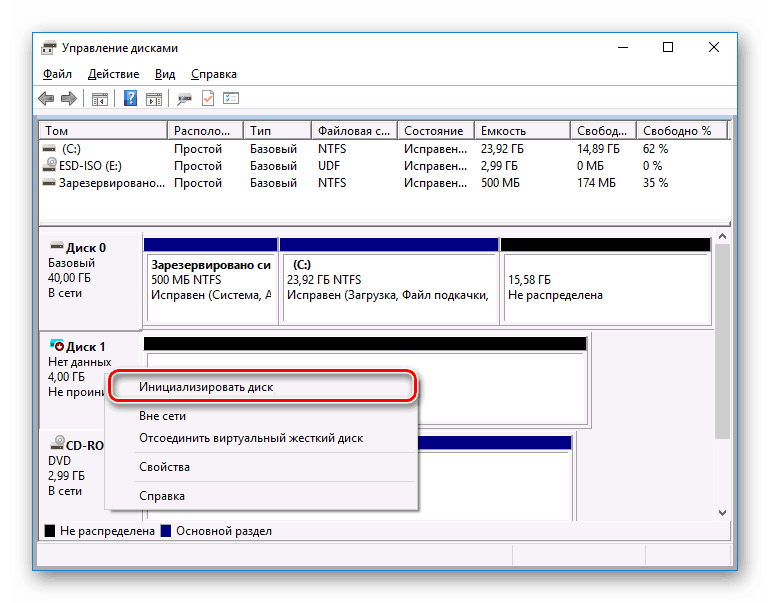This screenshot has height=603, width=770.
Task: Click the drive icon for volume (C:)
Action: pos(49,148)
